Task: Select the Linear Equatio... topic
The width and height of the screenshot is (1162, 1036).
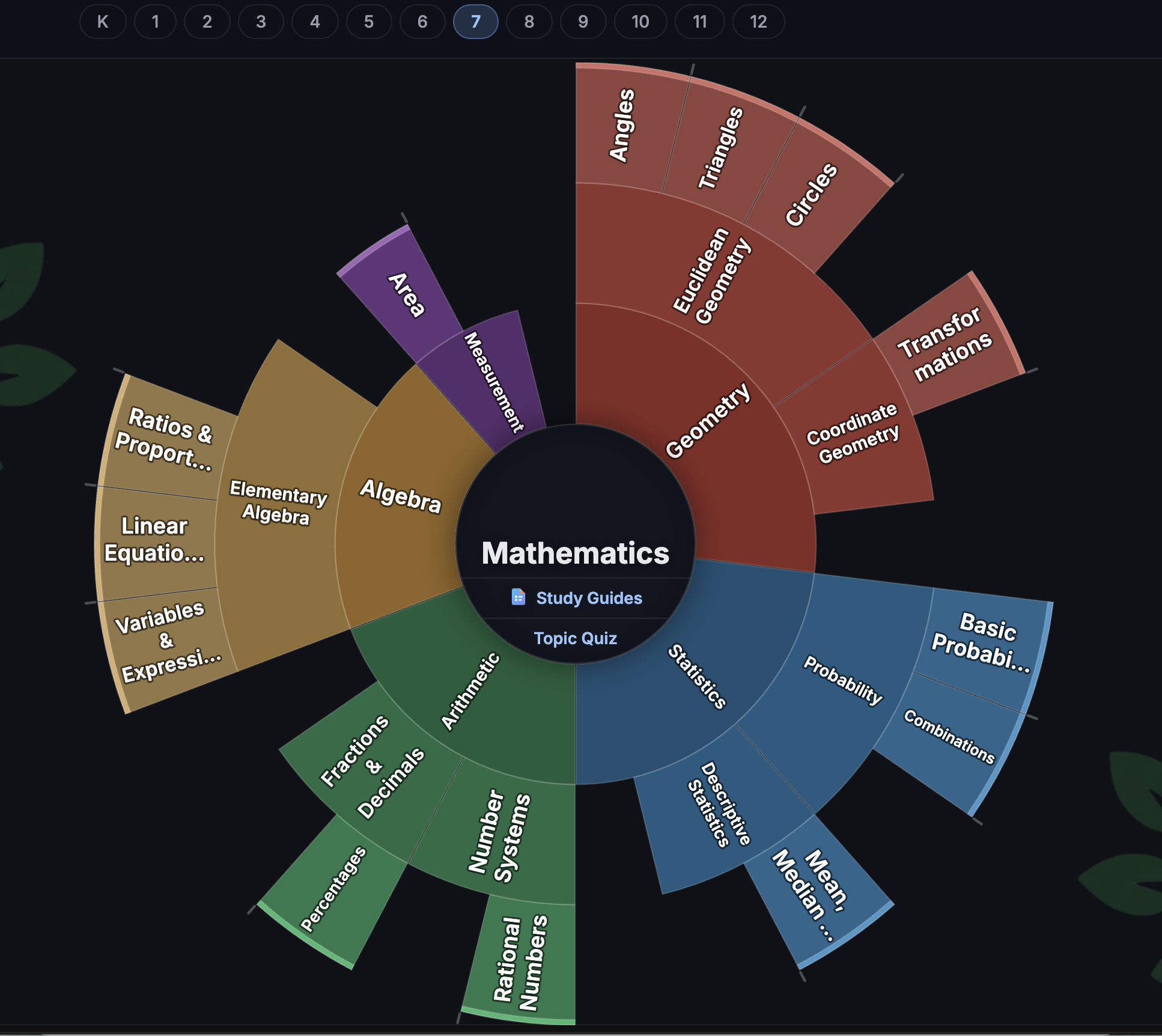Action: [155, 540]
